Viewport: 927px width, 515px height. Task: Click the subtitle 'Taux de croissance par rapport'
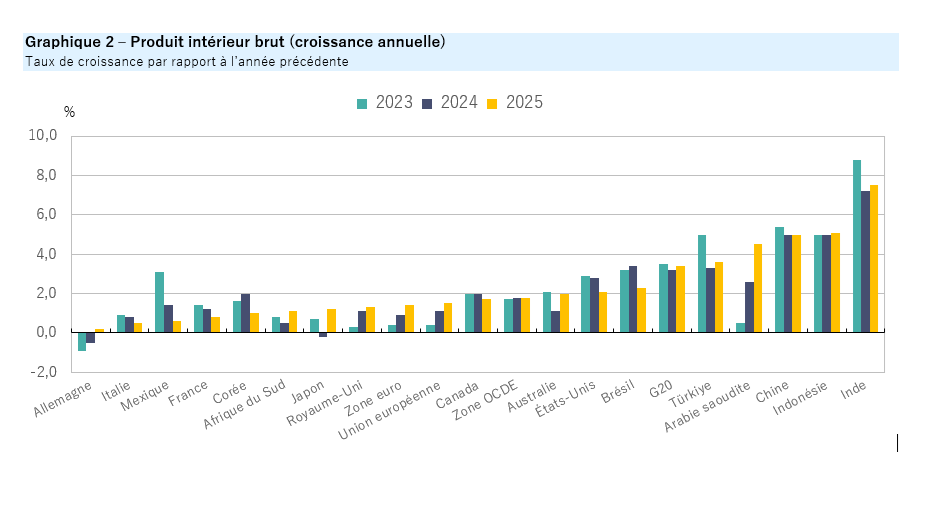point(186,61)
